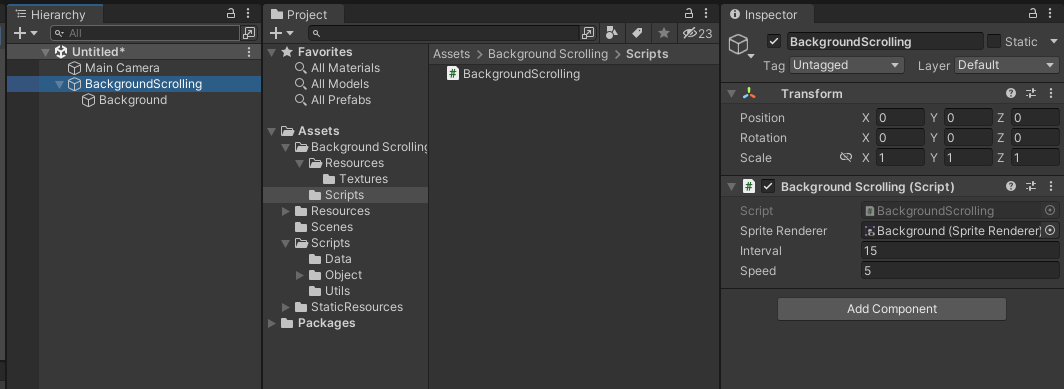Uncheck the GameObject active checkbox
Viewport: 1064px width, 389px height.
coord(774,42)
